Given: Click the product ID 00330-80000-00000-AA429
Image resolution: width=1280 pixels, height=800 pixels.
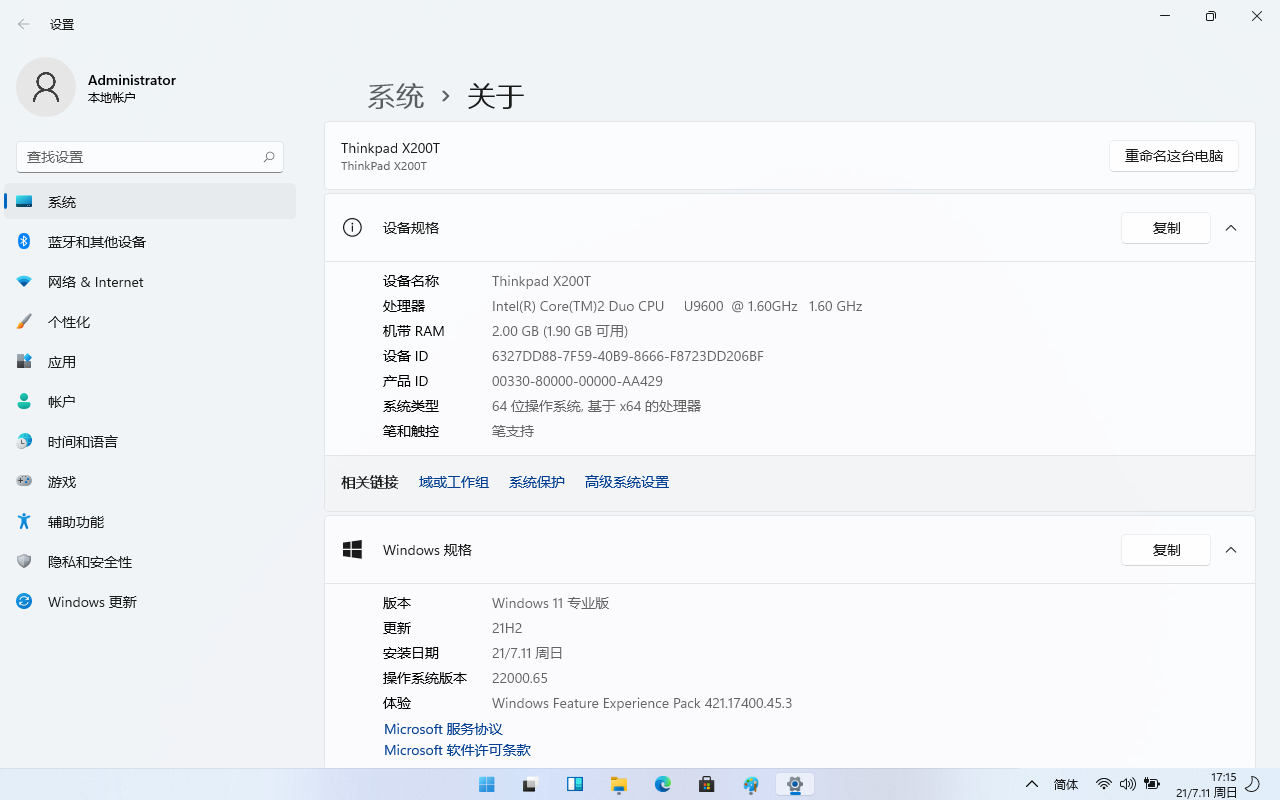Looking at the screenshot, I should click(x=577, y=381).
